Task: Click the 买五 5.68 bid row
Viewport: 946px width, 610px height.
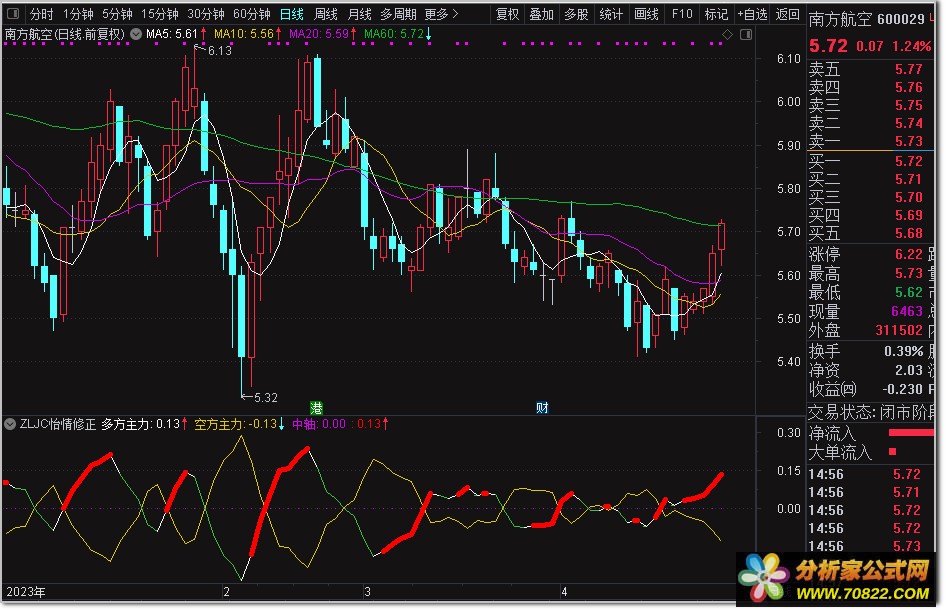Action: pos(866,234)
